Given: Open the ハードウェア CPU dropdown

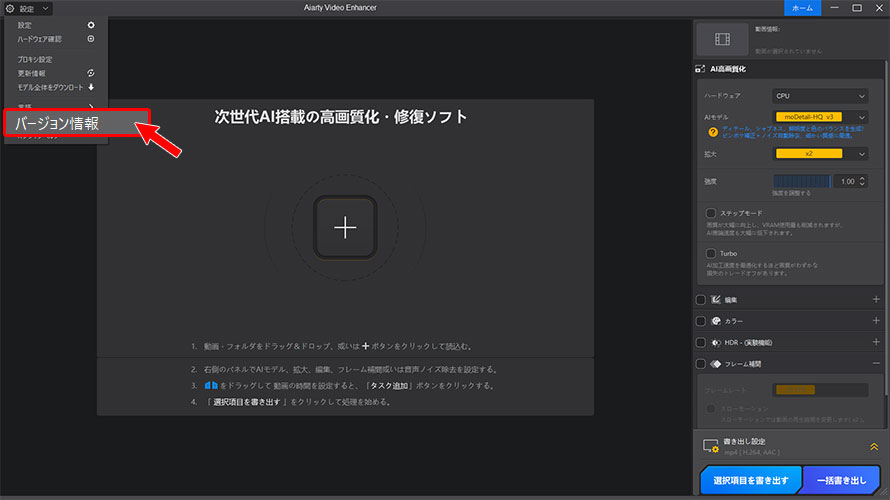Looking at the screenshot, I should point(820,96).
